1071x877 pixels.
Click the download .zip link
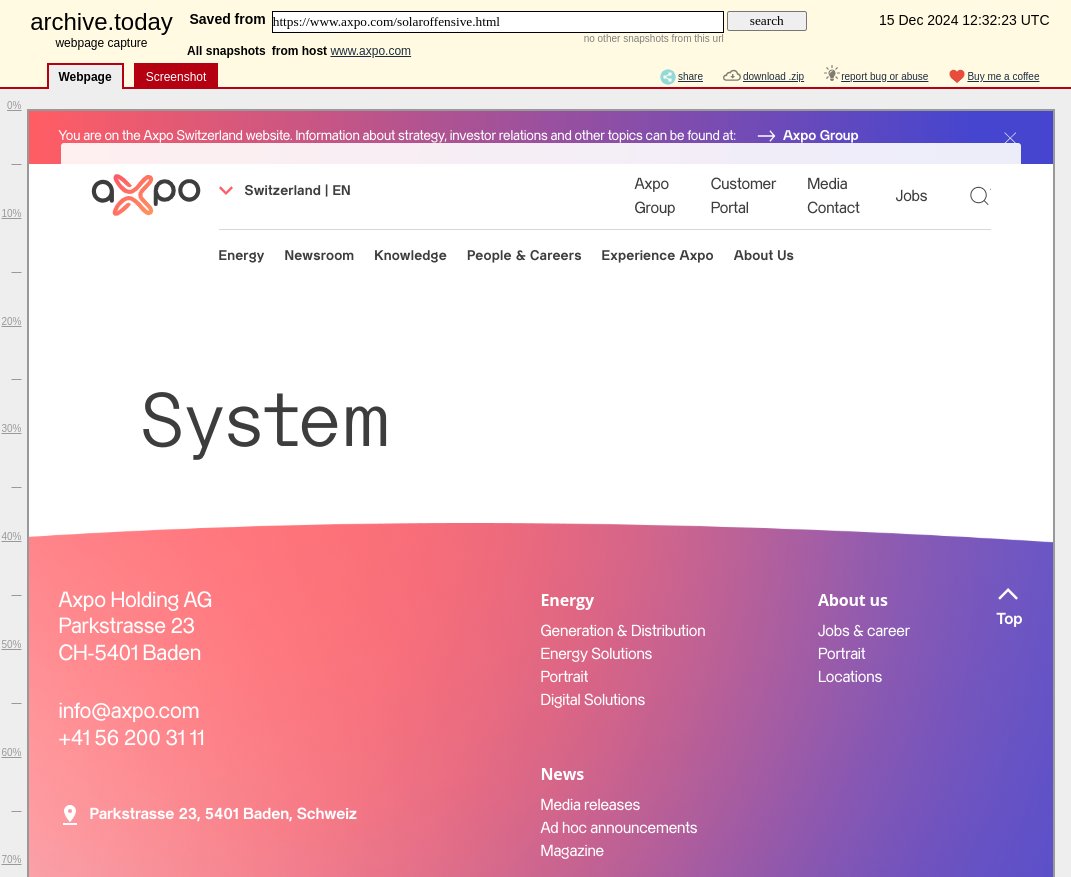point(773,76)
